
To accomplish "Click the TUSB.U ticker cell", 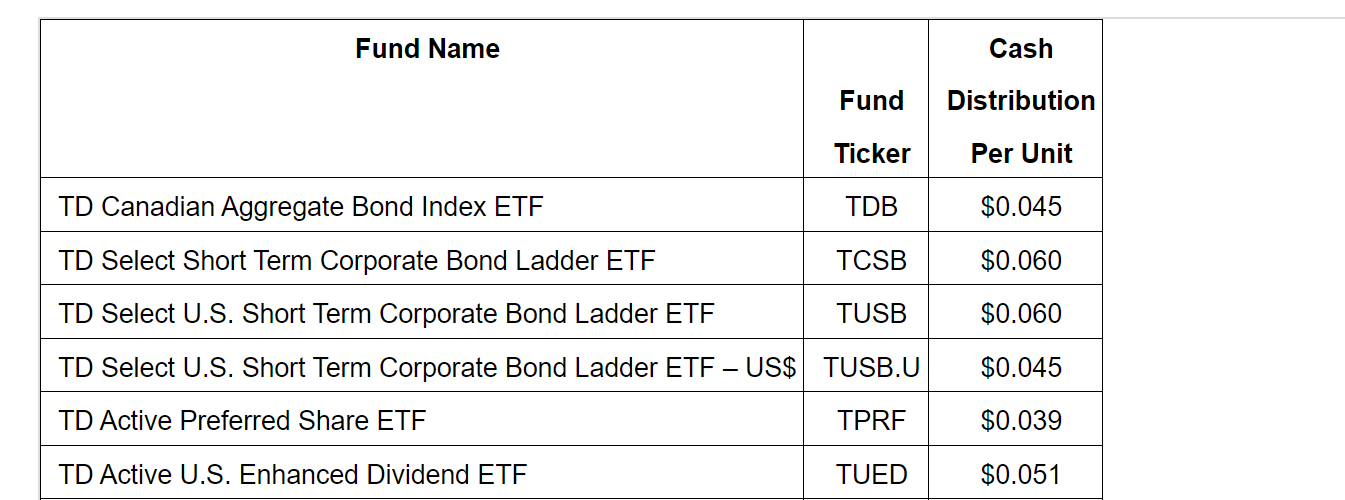I will [871, 368].
